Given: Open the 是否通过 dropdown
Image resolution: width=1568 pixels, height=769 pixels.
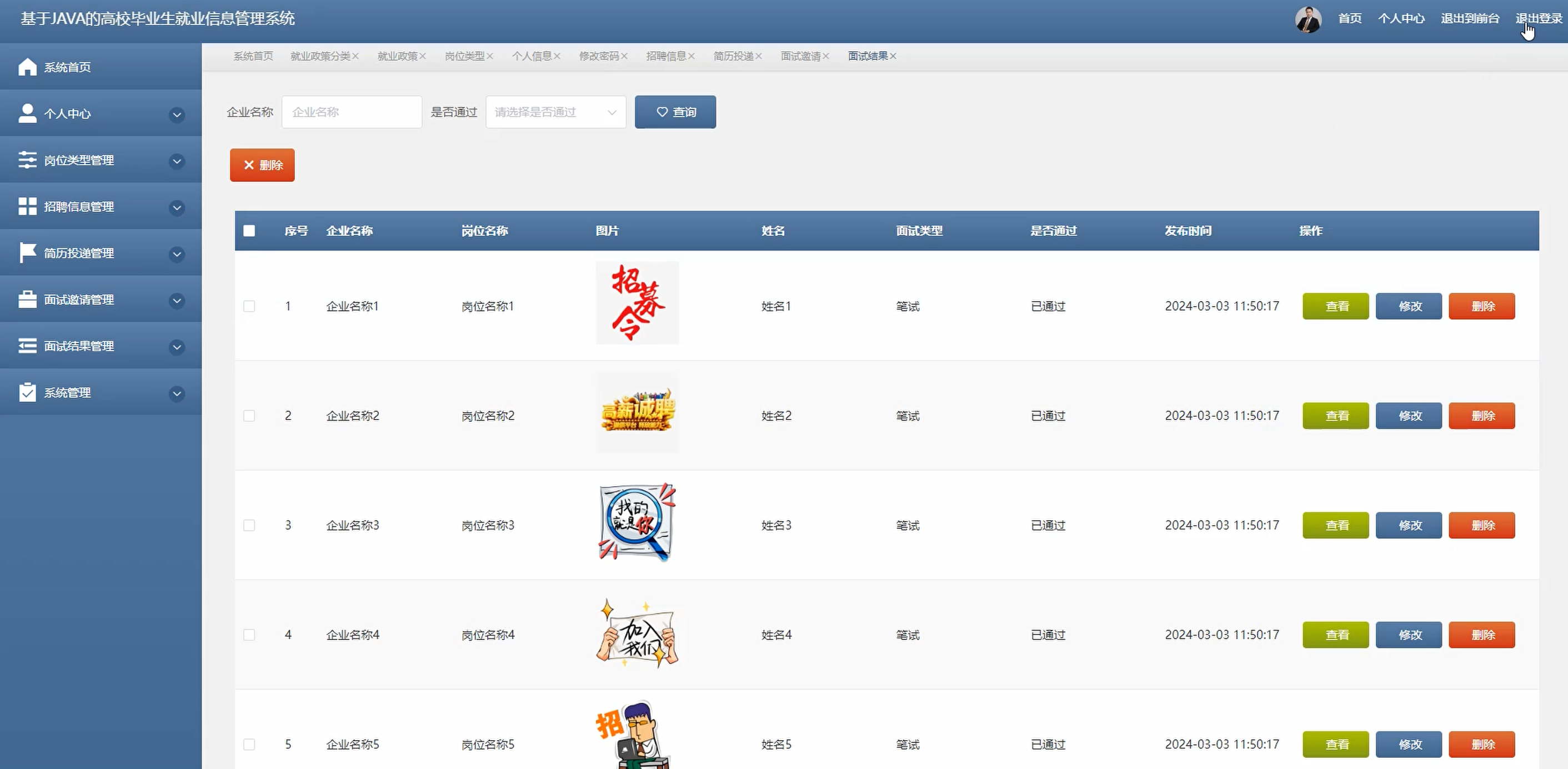Looking at the screenshot, I should click(556, 112).
